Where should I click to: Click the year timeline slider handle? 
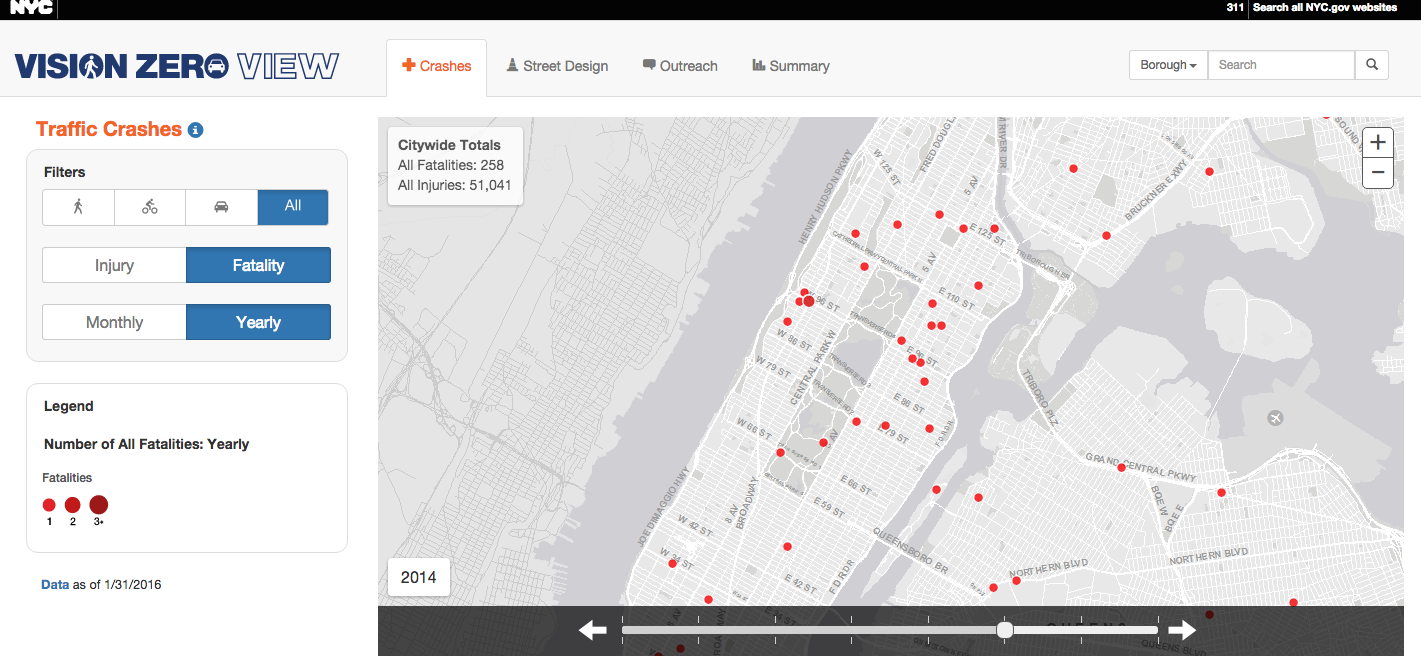click(x=1005, y=630)
